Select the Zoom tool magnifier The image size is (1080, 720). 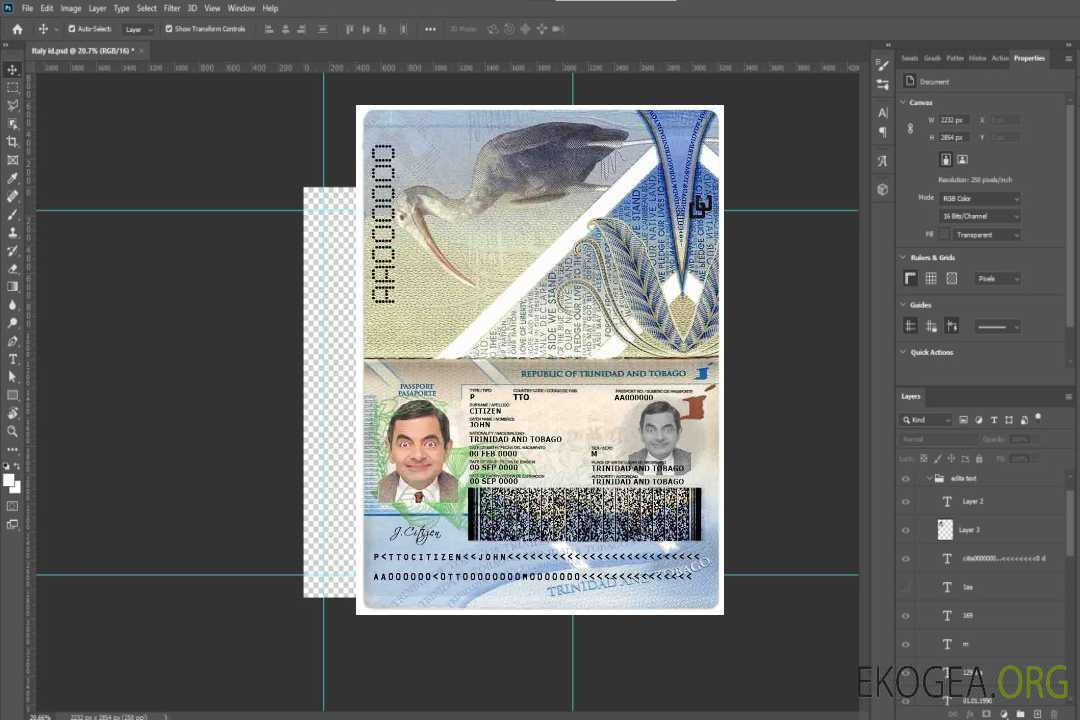coord(12,431)
